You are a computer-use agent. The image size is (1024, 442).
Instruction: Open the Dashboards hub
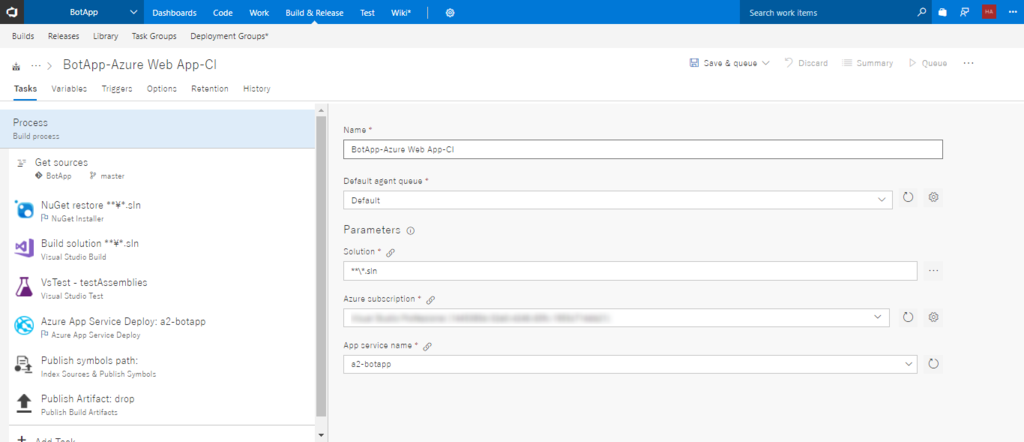tap(174, 12)
